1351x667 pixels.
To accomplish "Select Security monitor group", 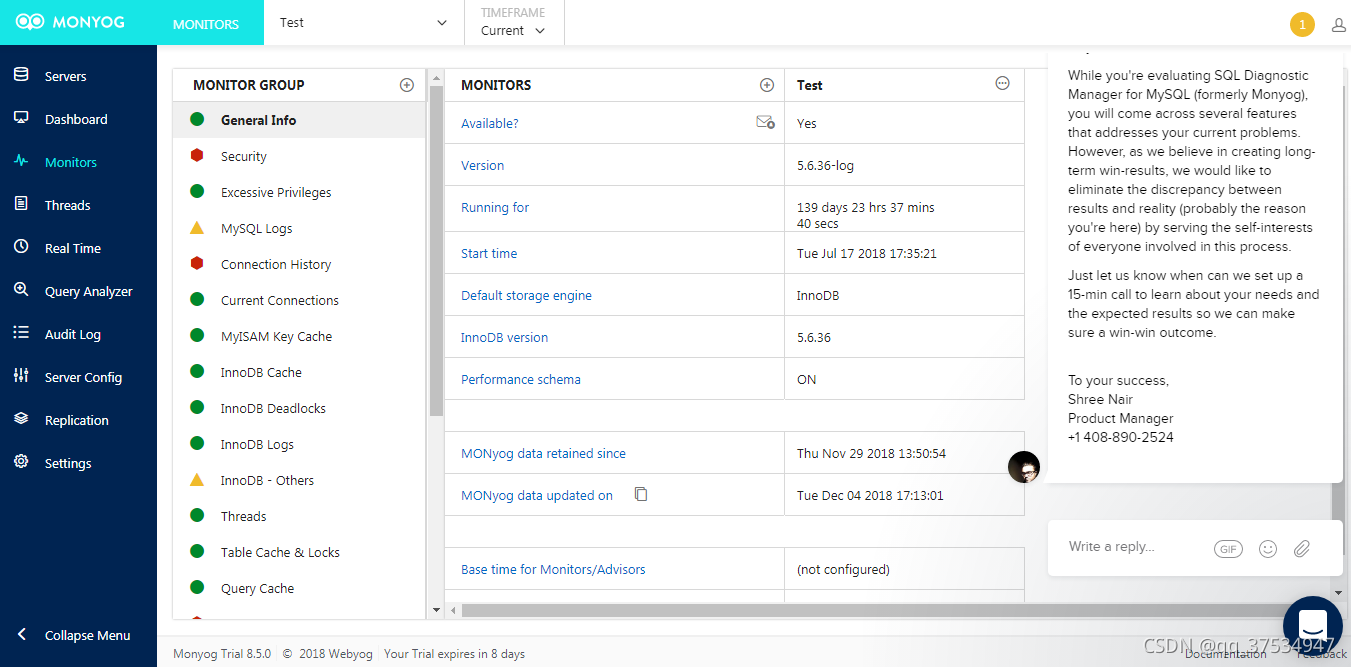I will pyautogui.click(x=299, y=156).
